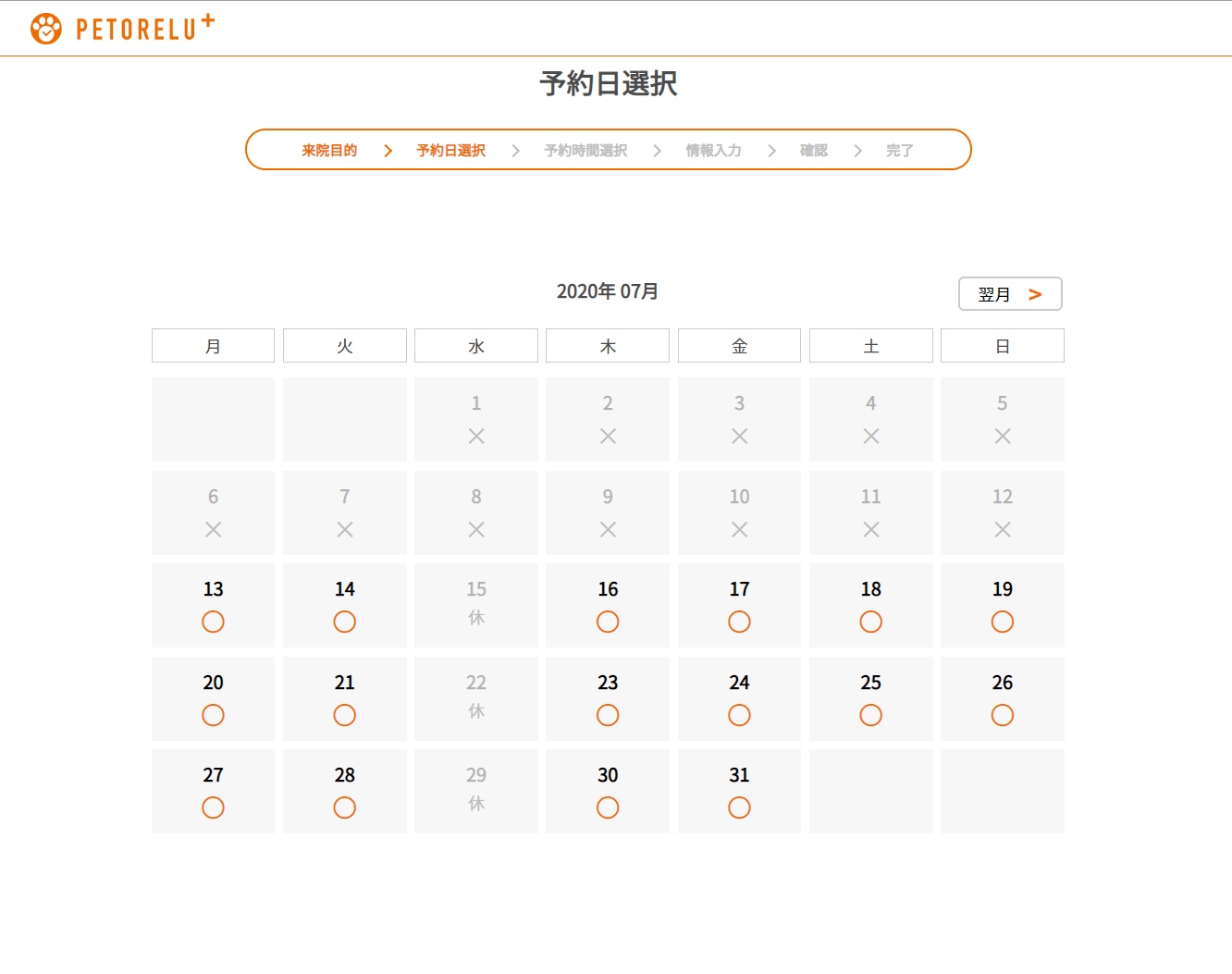
Task: Click the 水 weekday header
Action: 476,346
